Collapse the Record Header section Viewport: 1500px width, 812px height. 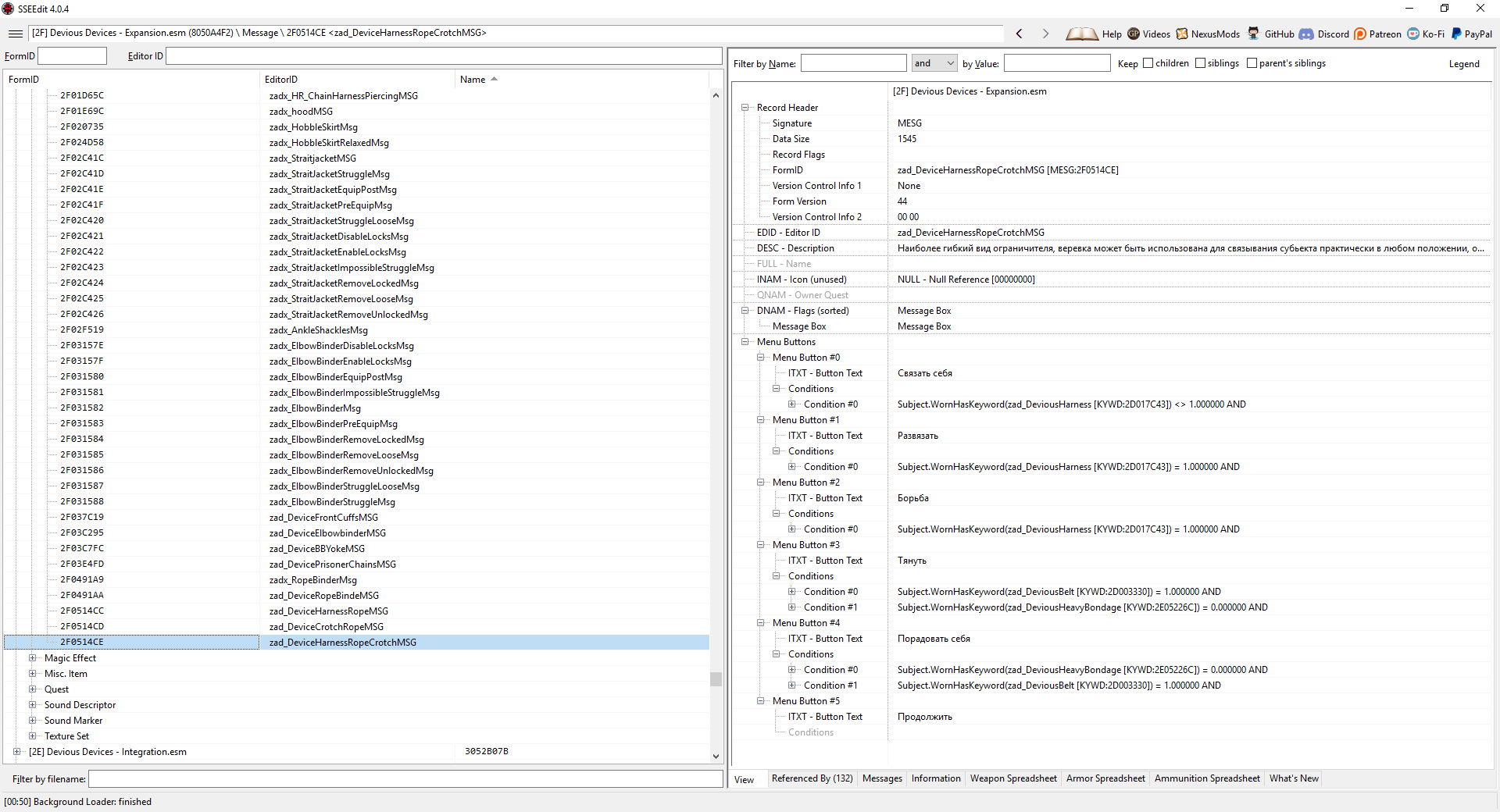coord(745,108)
